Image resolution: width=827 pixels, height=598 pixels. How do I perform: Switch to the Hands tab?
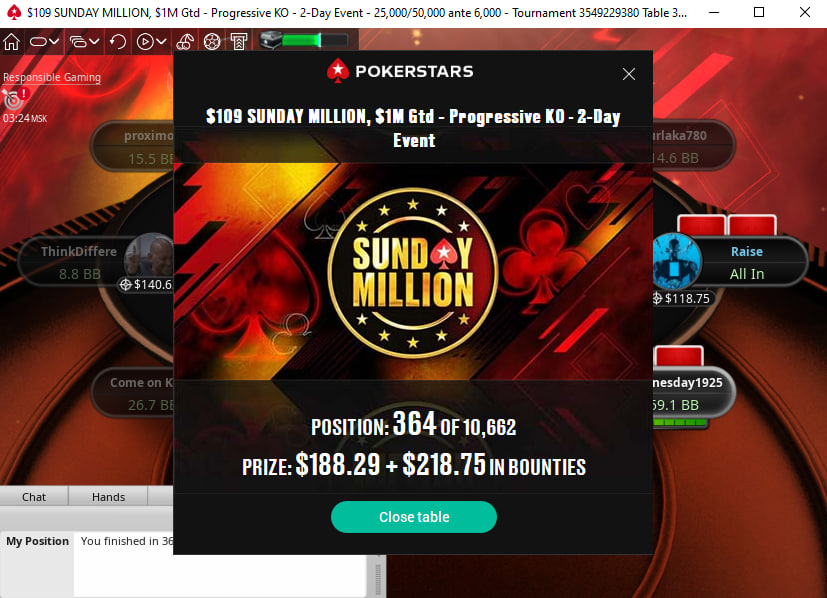point(108,497)
